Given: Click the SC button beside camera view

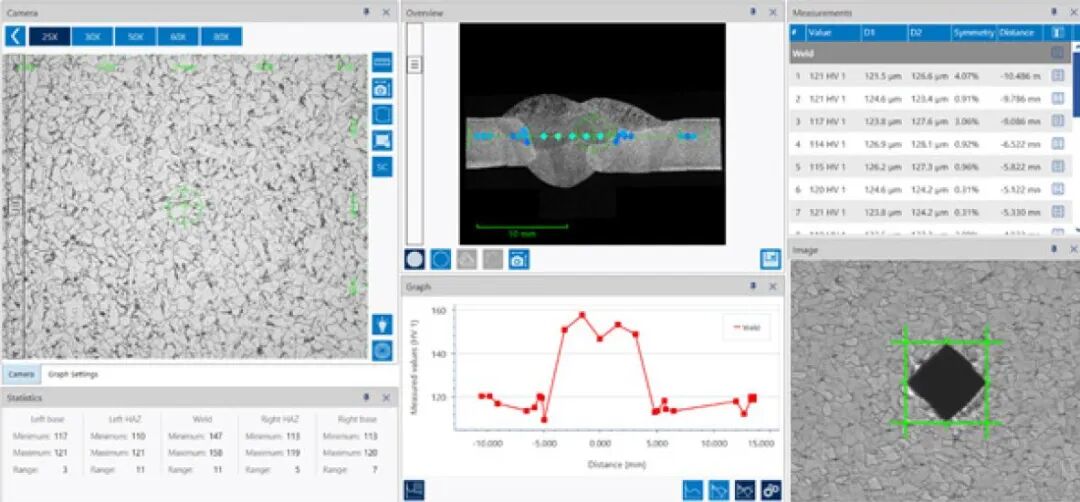Looking at the screenshot, I should point(382,167).
